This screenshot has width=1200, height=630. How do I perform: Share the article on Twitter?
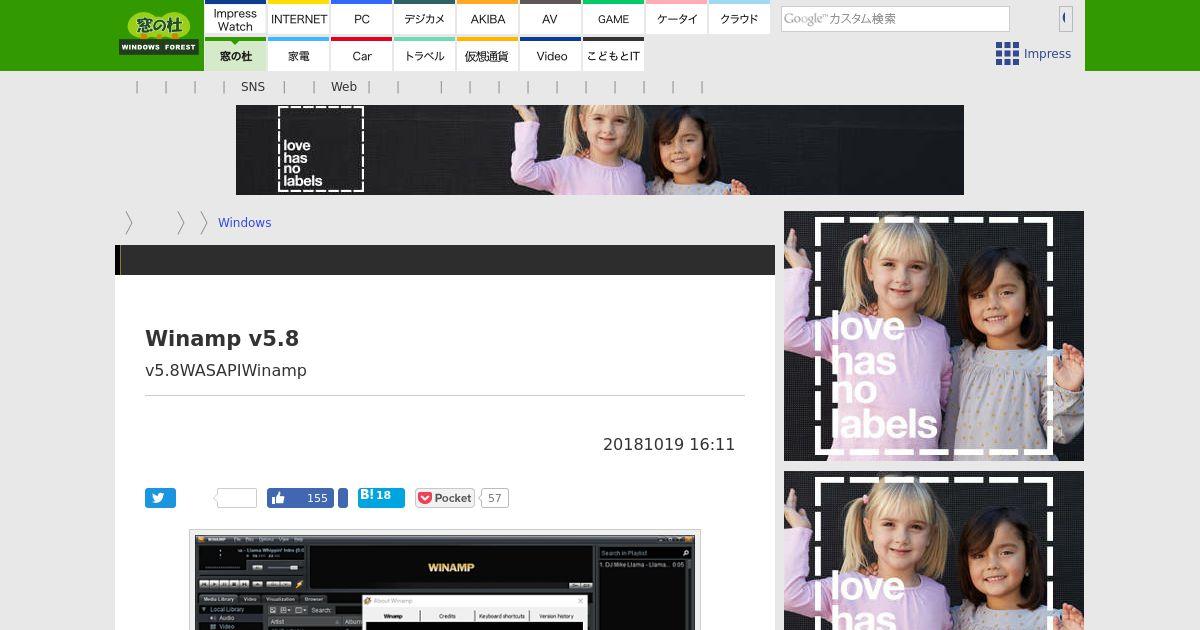pos(160,498)
